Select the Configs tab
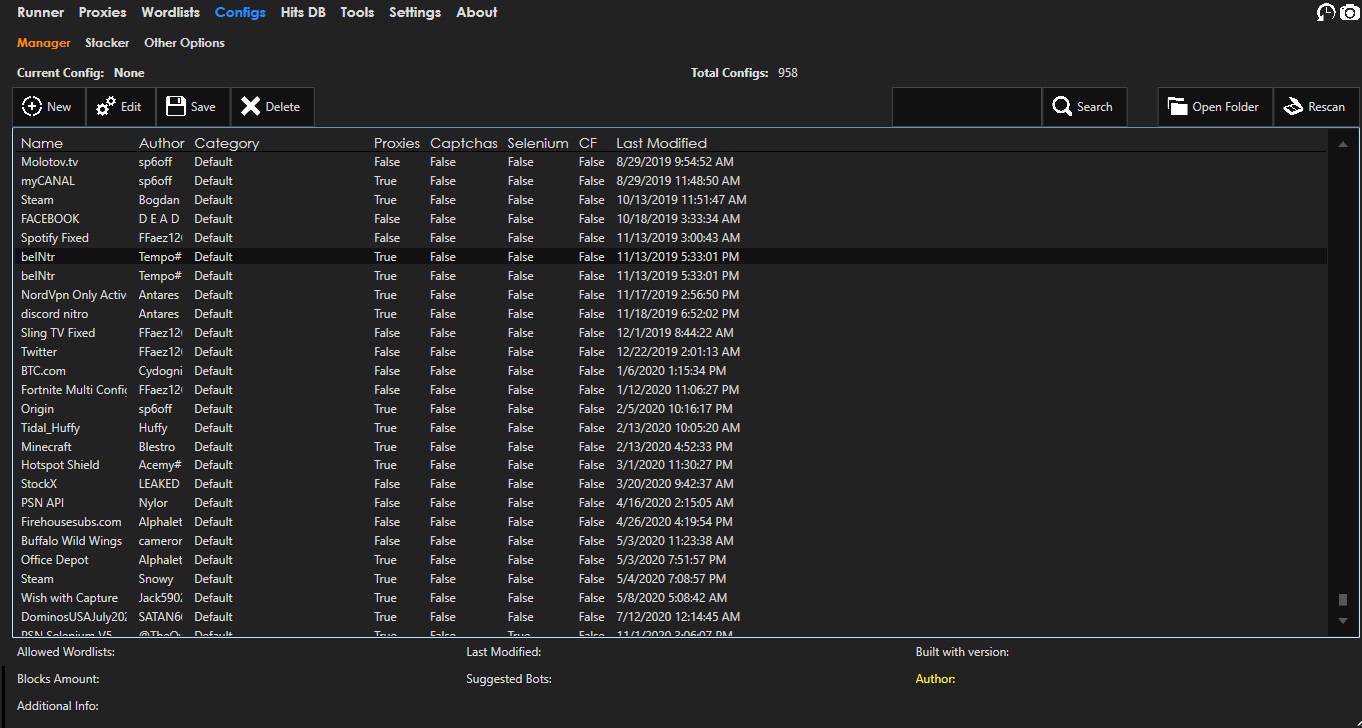1362x728 pixels. (240, 12)
